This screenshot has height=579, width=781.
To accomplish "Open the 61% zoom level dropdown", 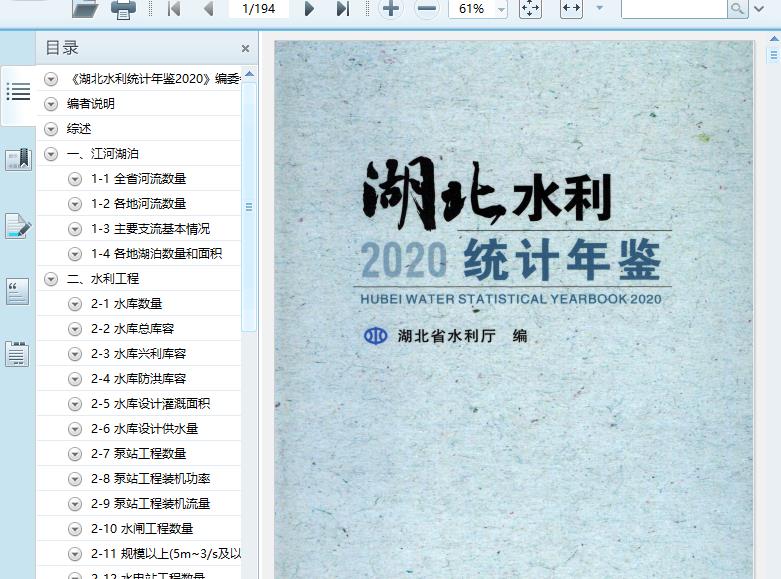I will click(x=501, y=9).
